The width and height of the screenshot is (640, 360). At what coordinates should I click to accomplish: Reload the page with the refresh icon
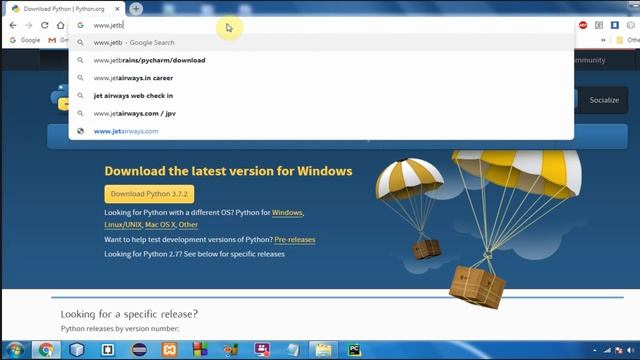tap(44, 25)
